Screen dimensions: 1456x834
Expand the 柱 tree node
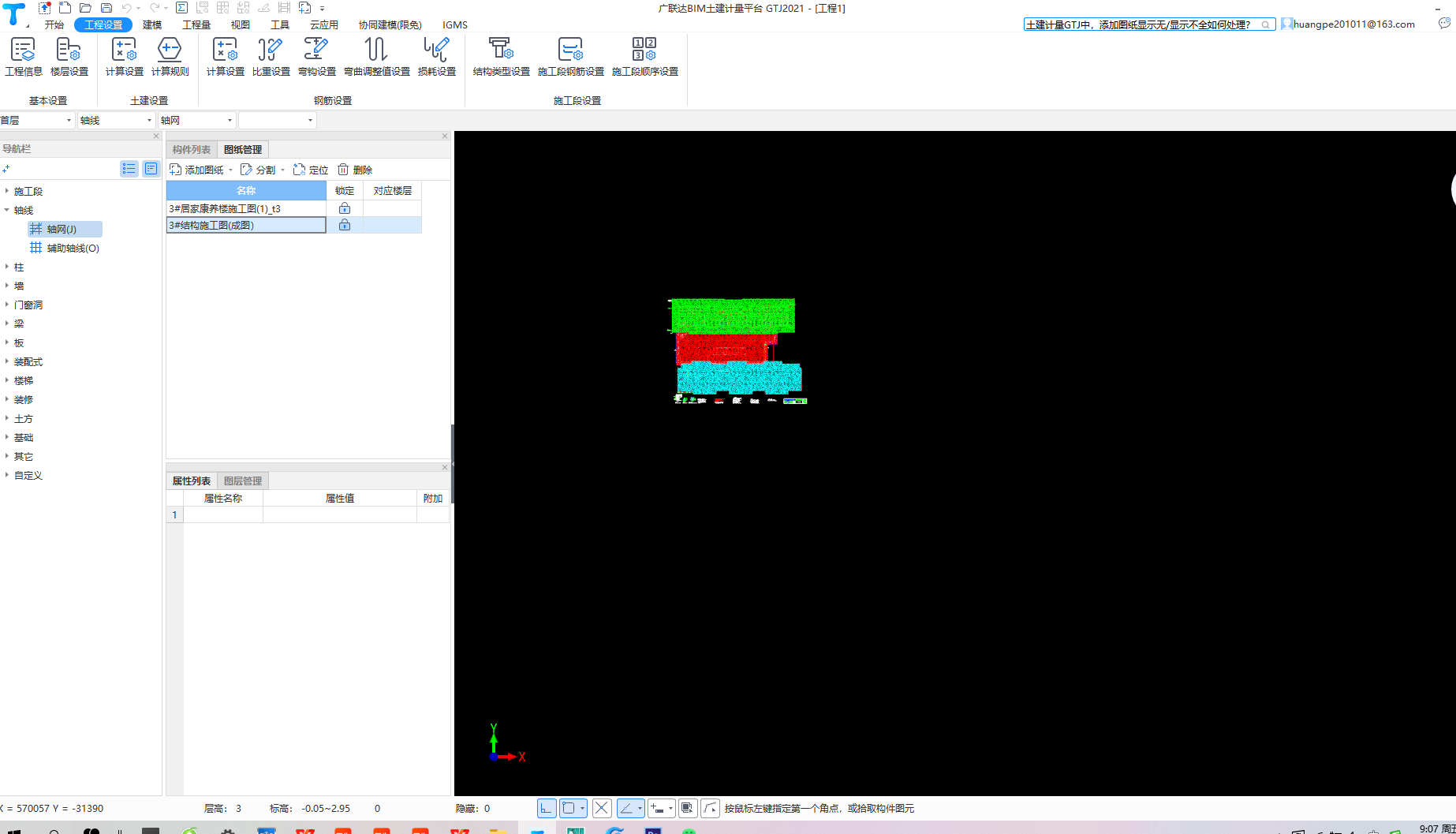pyautogui.click(x=7, y=267)
